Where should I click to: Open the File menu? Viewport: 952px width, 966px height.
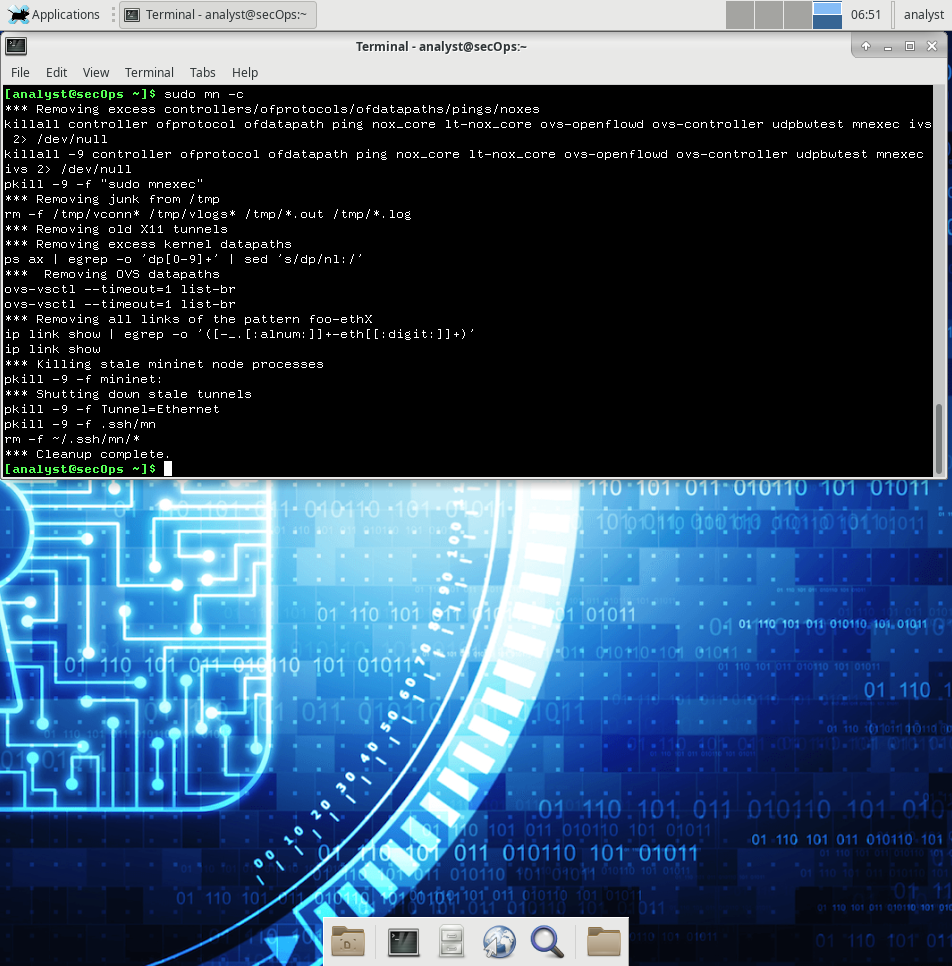pyautogui.click(x=20, y=73)
